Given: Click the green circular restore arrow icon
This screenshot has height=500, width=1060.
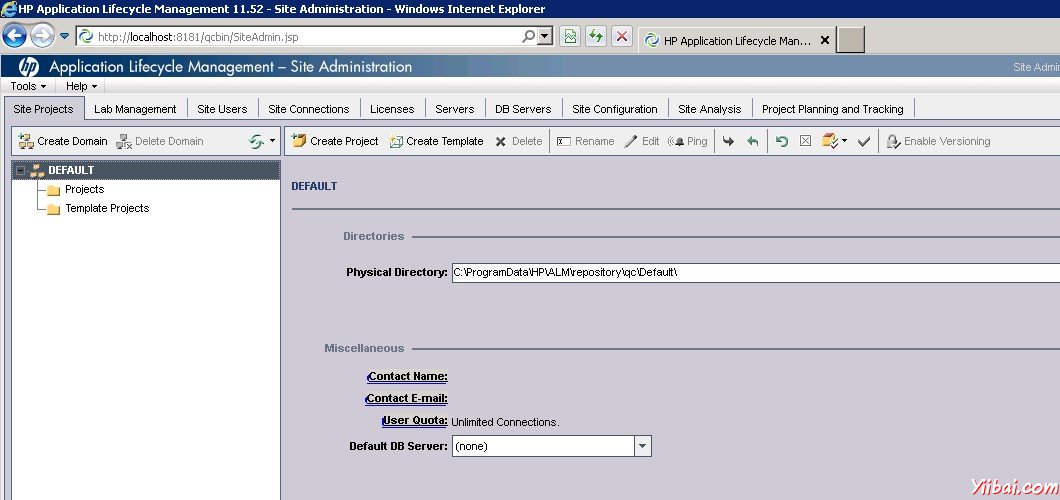Looking at the screenshot, I should 781,141.
